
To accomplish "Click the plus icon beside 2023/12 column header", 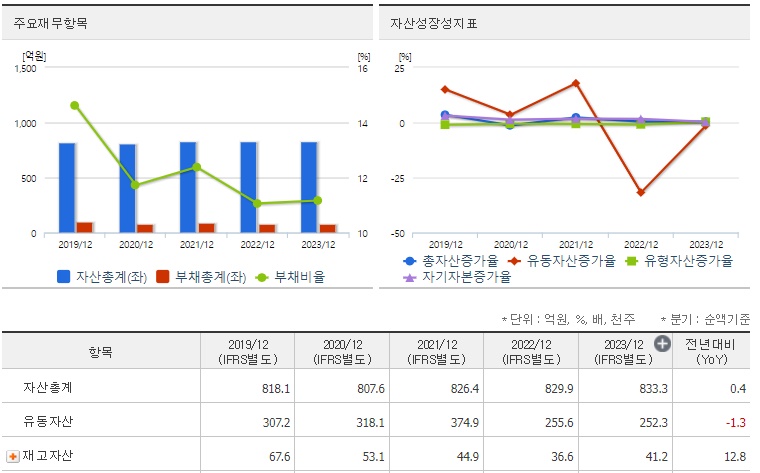I will pos(662,344).
